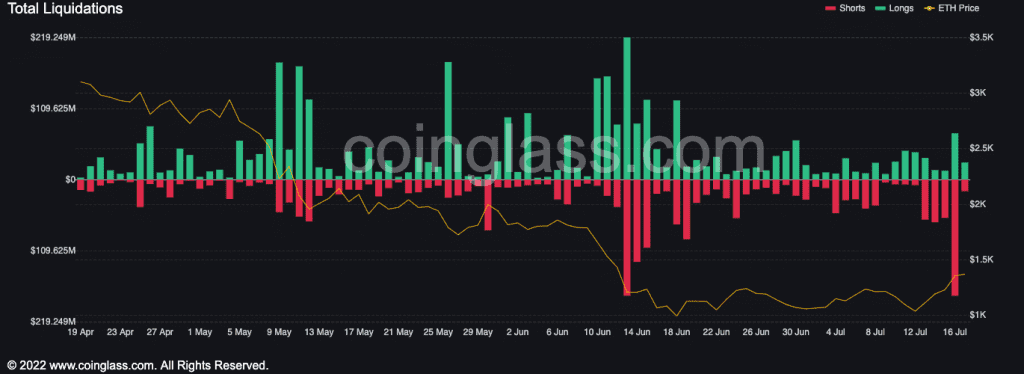Click the 25 May date label
Image resolution: width=1024 pixels, height=374 pixels.
[438, 332]
